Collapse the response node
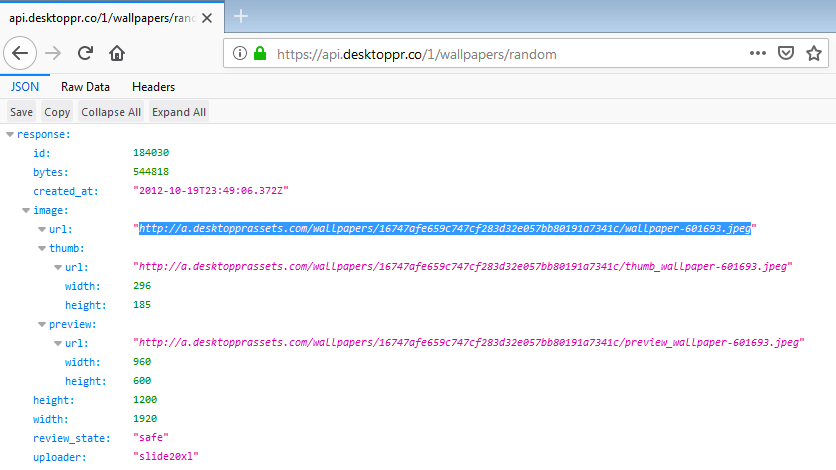The width and height of the screenshot is (836, 470). pyautogui.click(x=10, y=134)
